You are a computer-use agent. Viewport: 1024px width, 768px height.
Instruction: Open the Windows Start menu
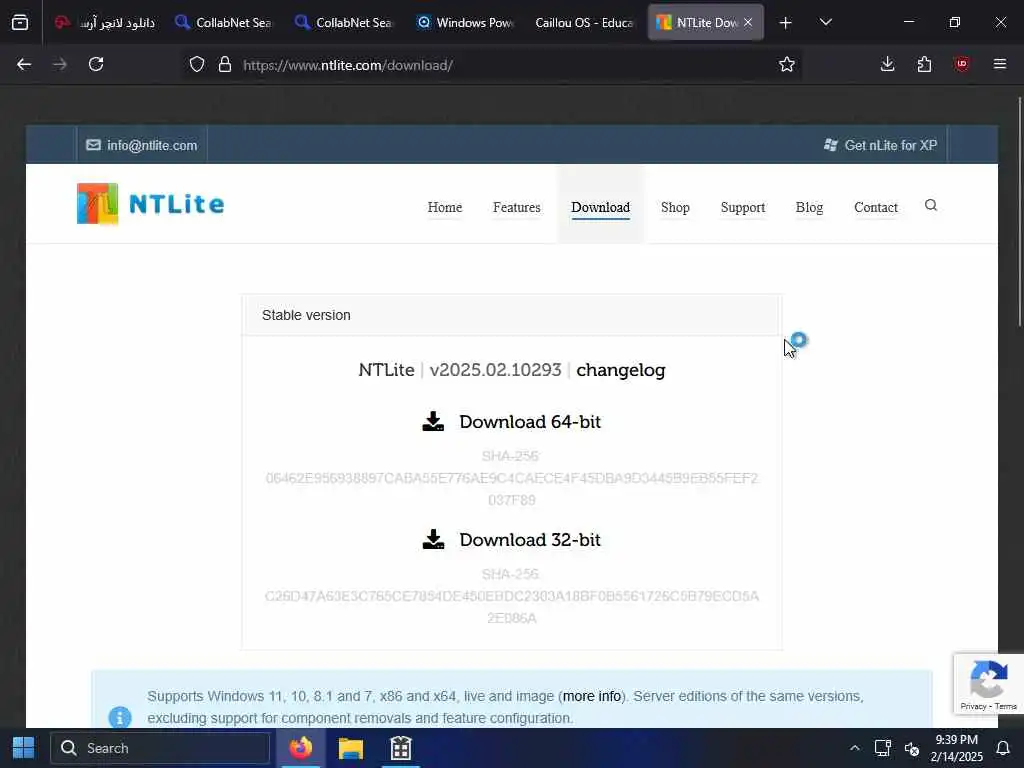[x=24, y=748]
